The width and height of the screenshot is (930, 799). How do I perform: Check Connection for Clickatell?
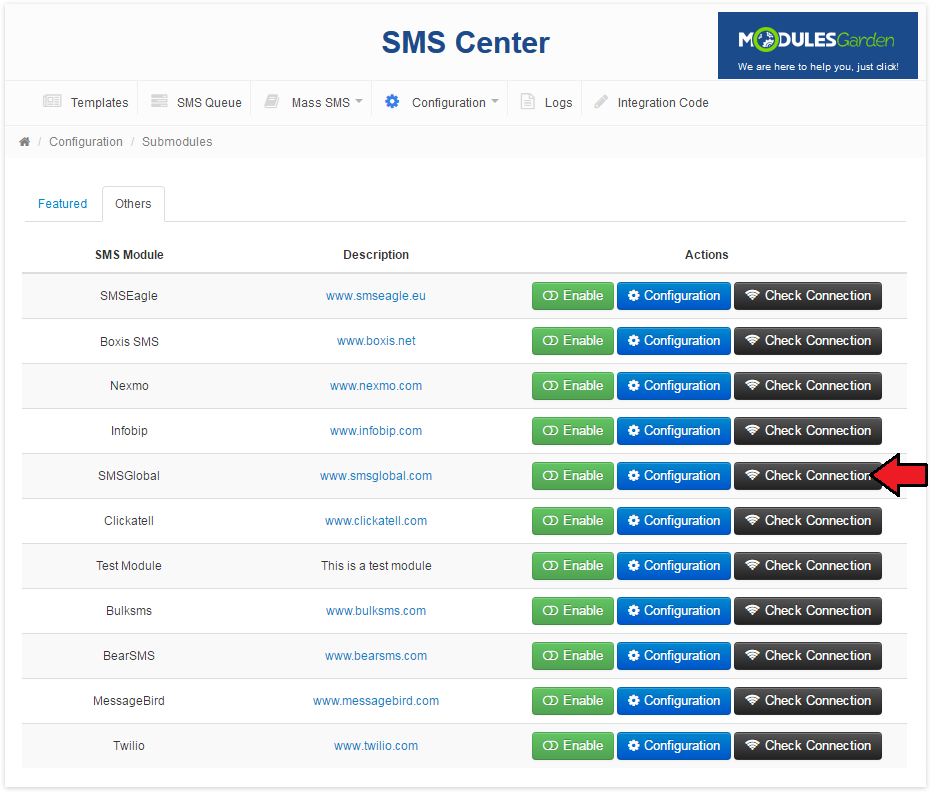click(808, 521)
